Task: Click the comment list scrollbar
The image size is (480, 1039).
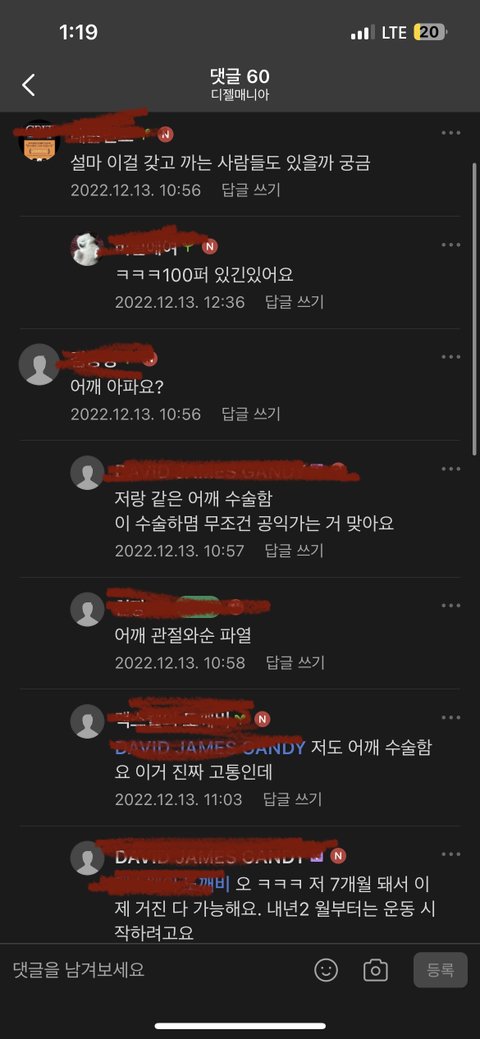Action: pyautogui.click(x=474, y=308)
